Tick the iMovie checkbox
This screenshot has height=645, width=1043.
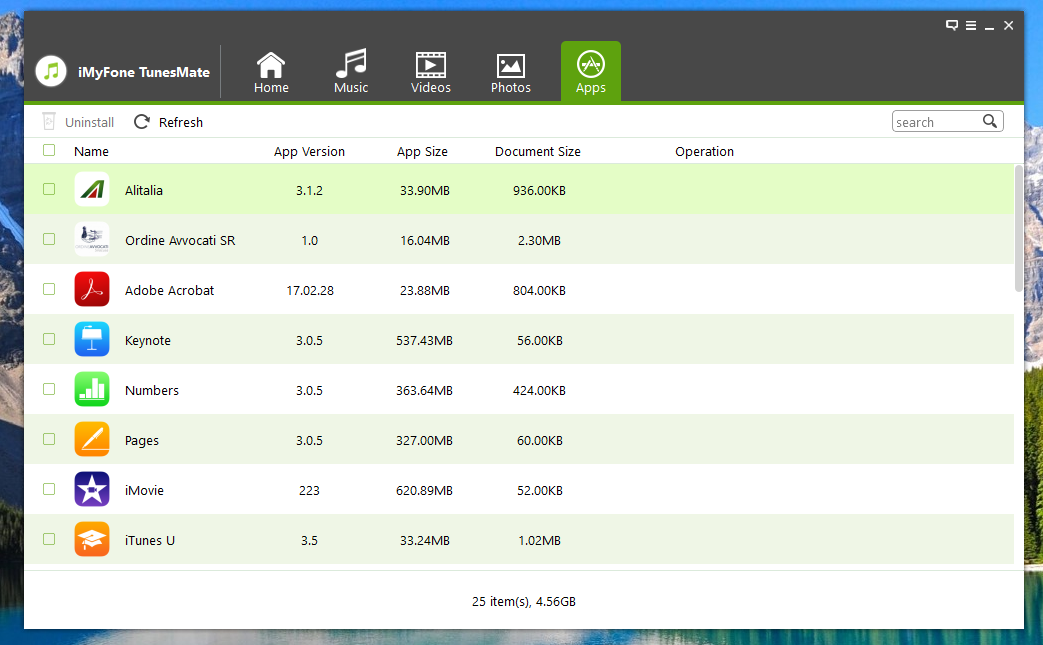[49, 489]
